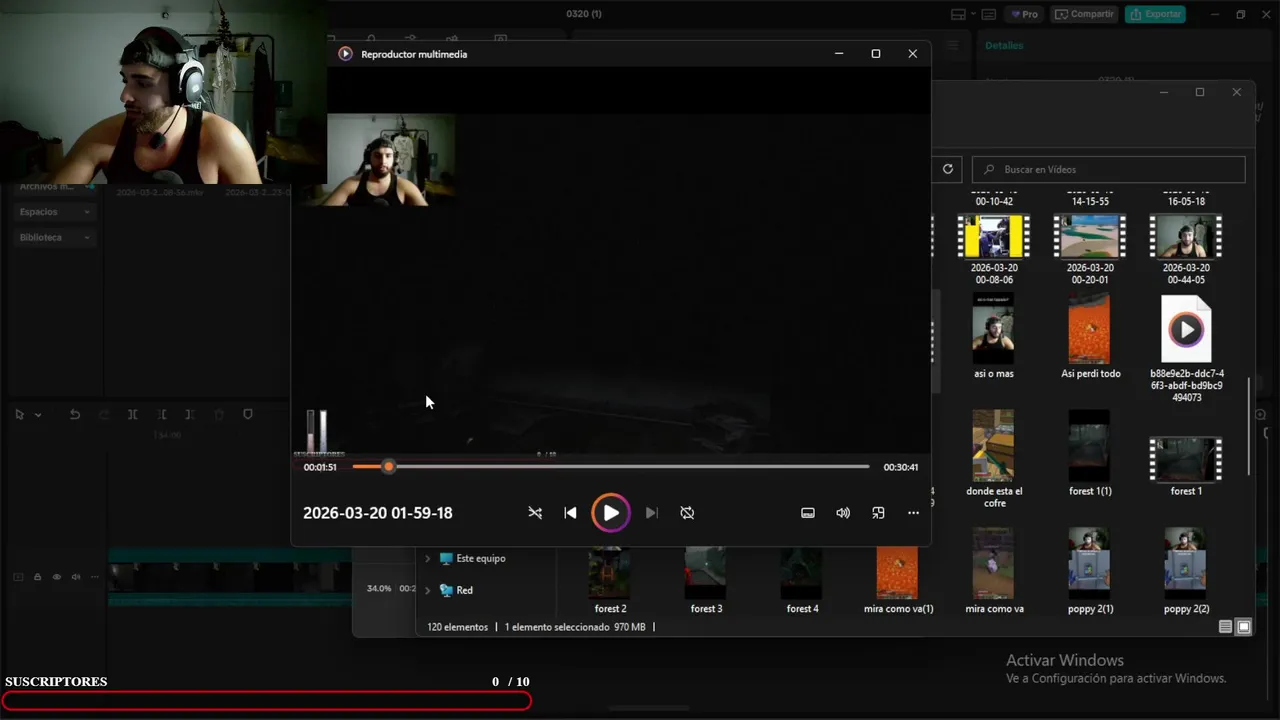Trim the clip's left side at the playhead

tap(161, 414)
